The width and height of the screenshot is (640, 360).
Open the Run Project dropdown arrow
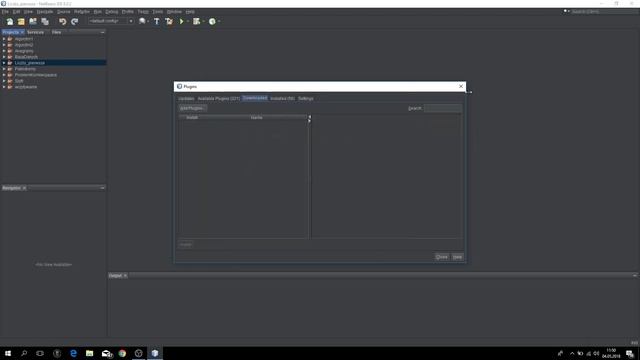188,21
